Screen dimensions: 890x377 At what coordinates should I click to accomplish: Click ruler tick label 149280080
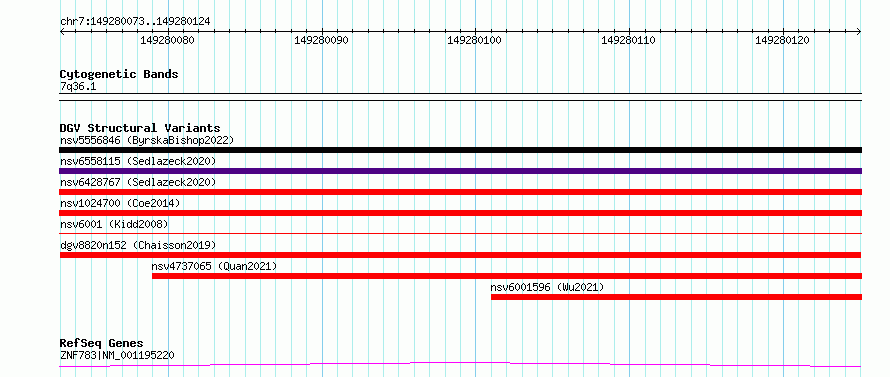coord(167,40)
